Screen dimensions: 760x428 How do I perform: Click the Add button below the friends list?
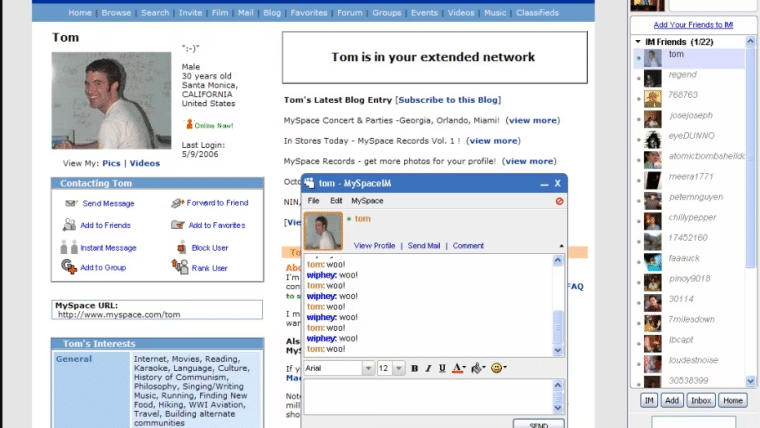[x=672, y=400]
